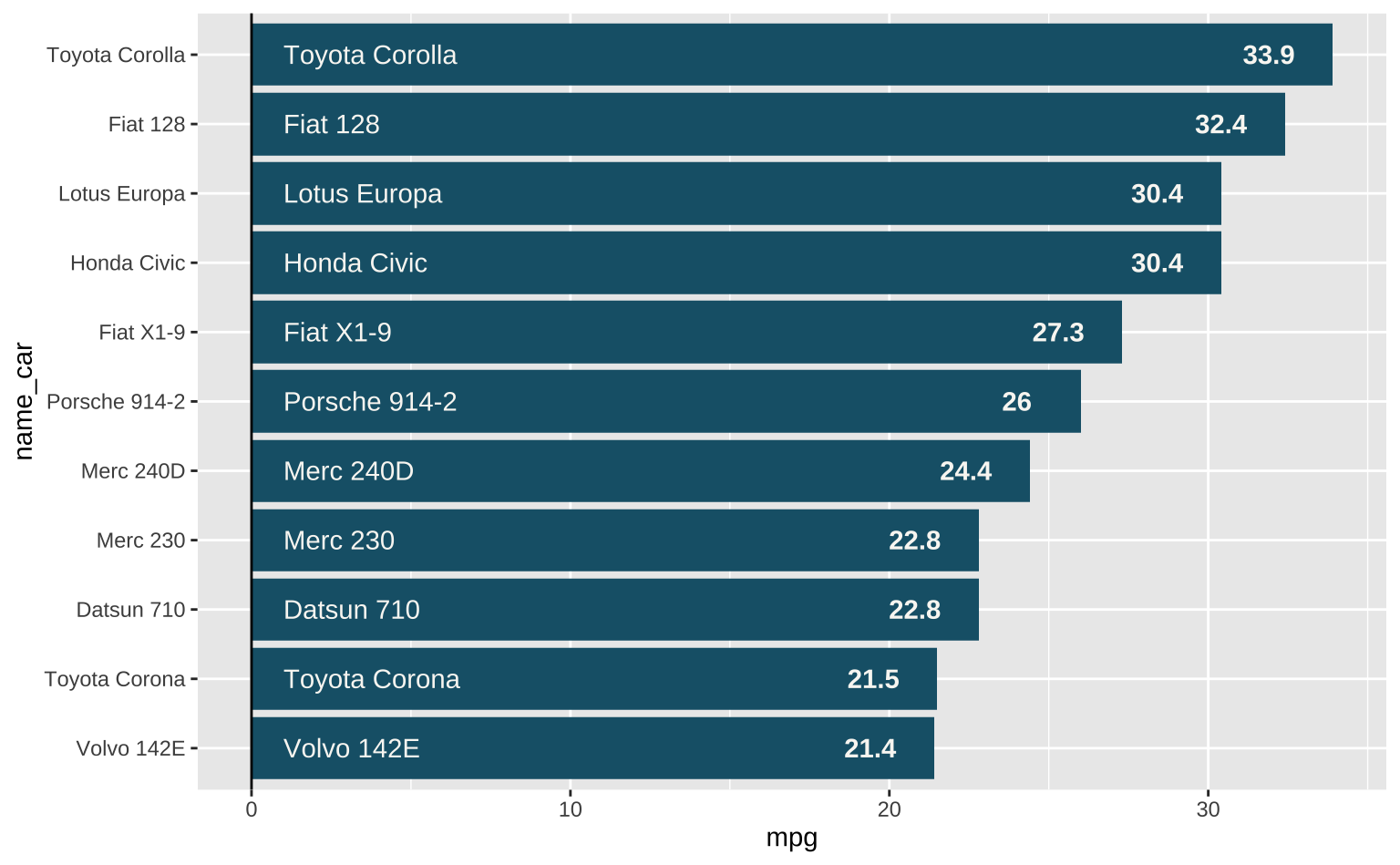Select the 21.5 value label
The width and height of the screenshot is (1400, 865).
pyautogui.click(x=872, y=679)
